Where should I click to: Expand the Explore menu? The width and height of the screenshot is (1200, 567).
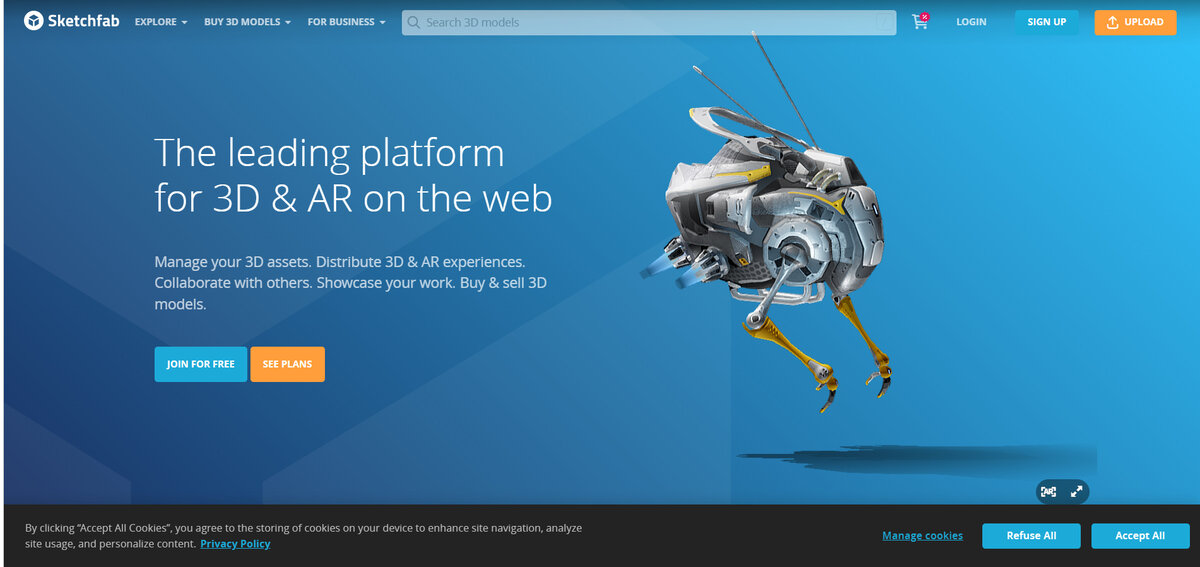coord(161,22)
